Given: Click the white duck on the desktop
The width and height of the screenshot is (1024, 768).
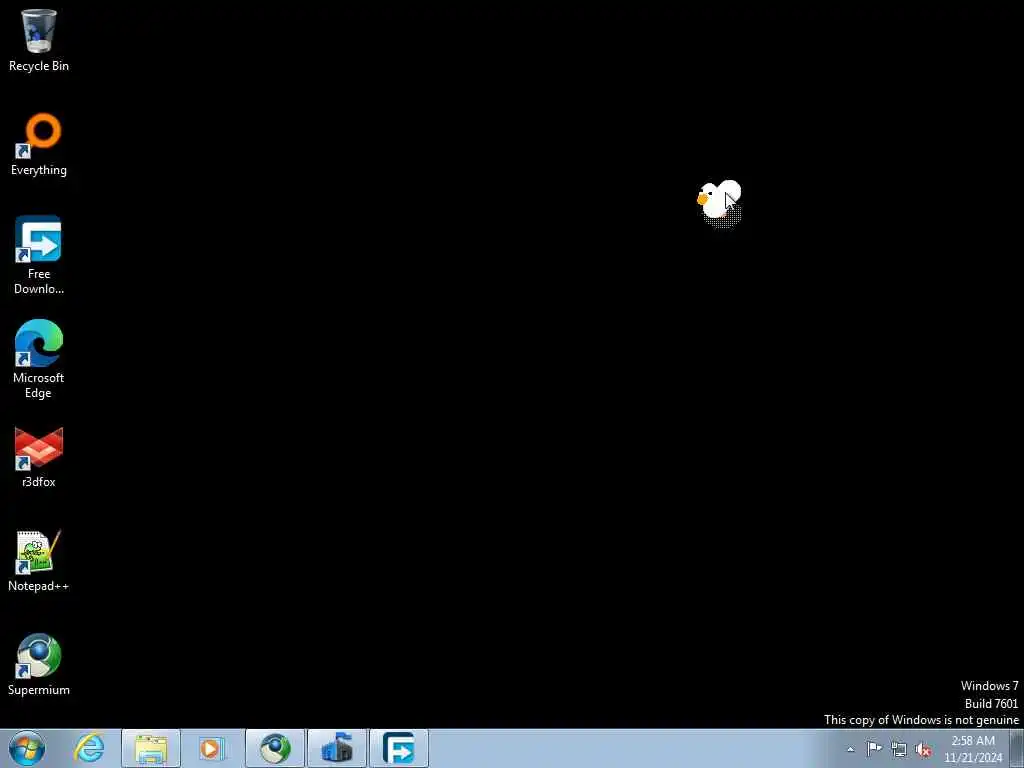Looking at the screenshot, I should [719, 200].
